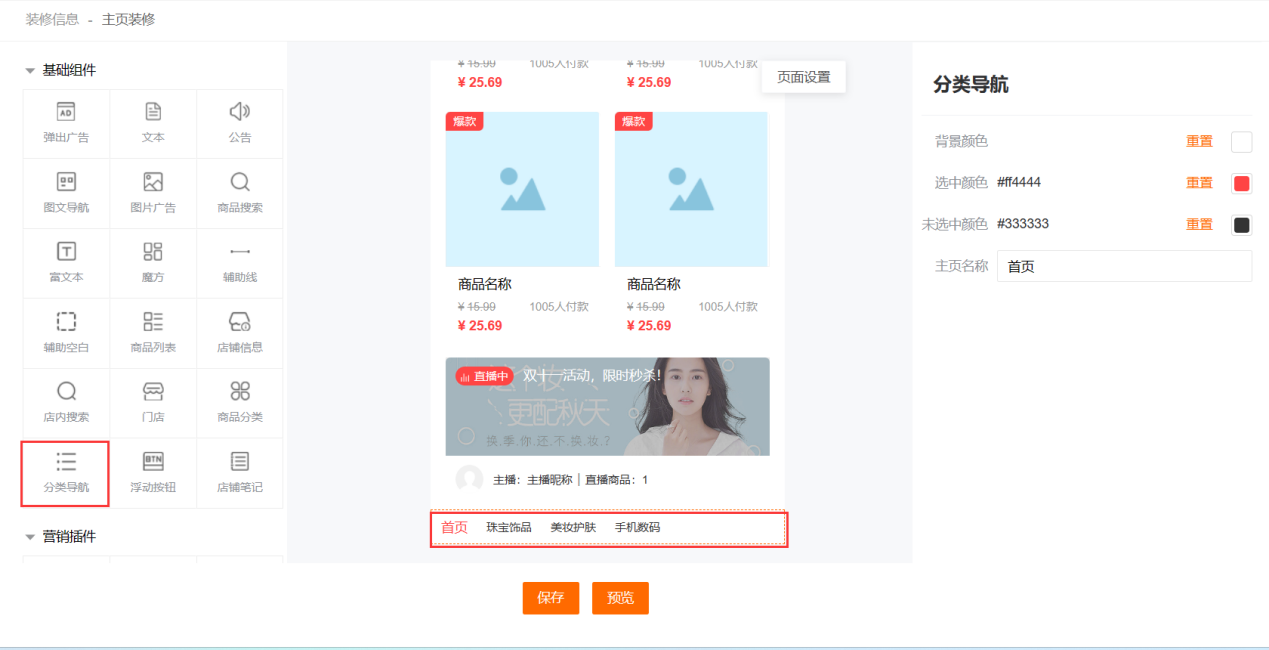The width and height of the screenshot is (1269, 650).
Task: Reset the 背景颜色 background color
Action: pos(1199,142)
